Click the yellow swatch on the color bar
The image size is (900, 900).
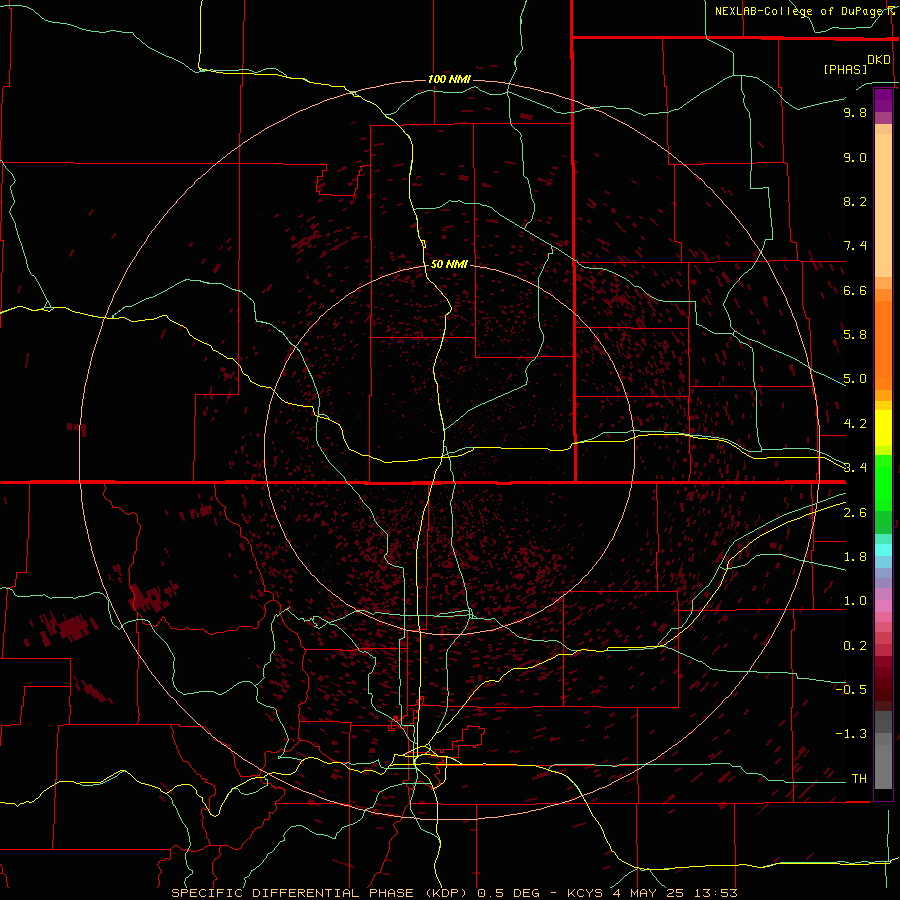tap(883, 428)
